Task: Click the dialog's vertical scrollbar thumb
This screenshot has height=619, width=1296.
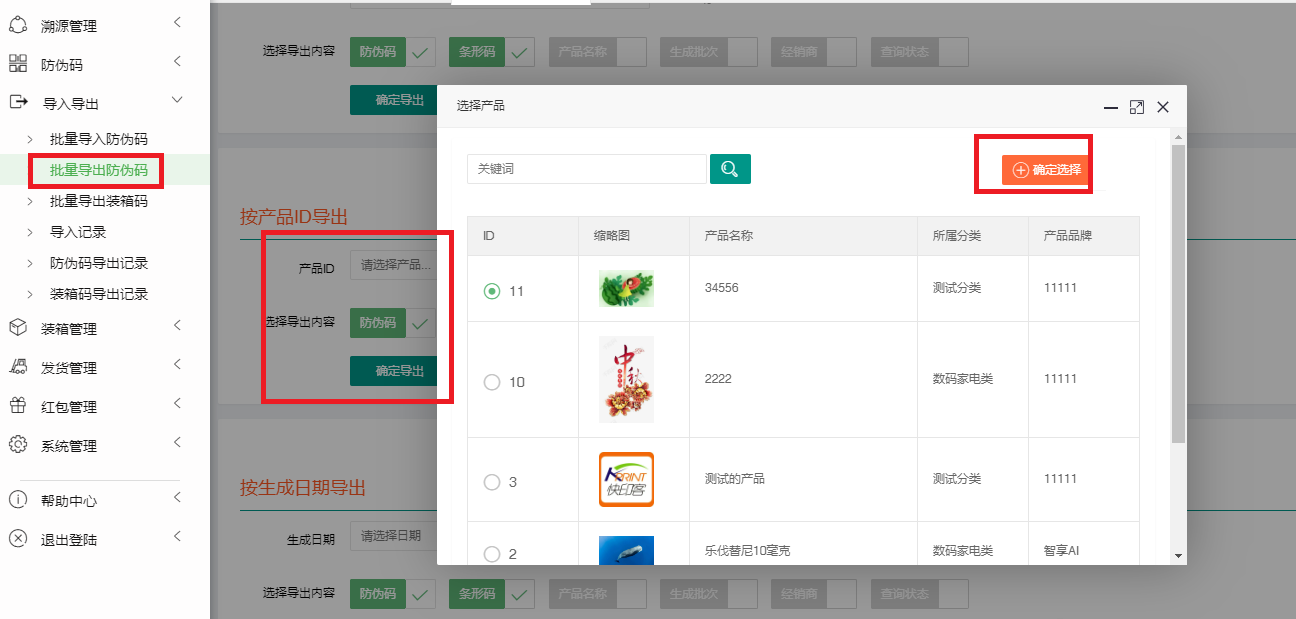Action: pos(1178,290)
